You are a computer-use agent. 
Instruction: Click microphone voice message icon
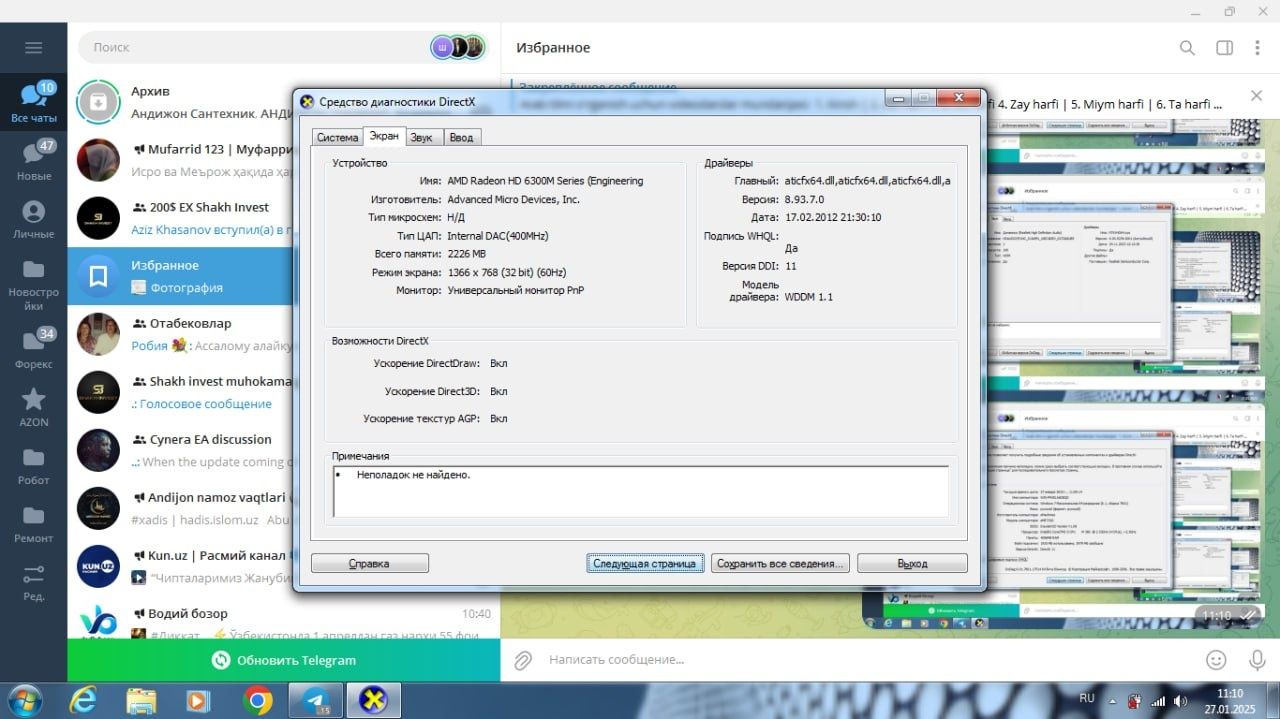click(1257, 660)
